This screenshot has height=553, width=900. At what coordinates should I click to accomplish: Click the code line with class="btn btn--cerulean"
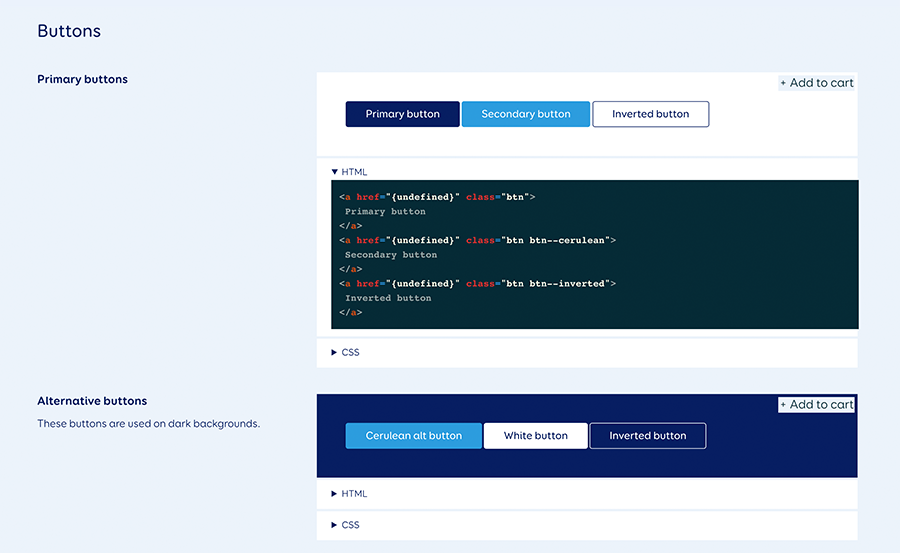[x=478, y=240]
